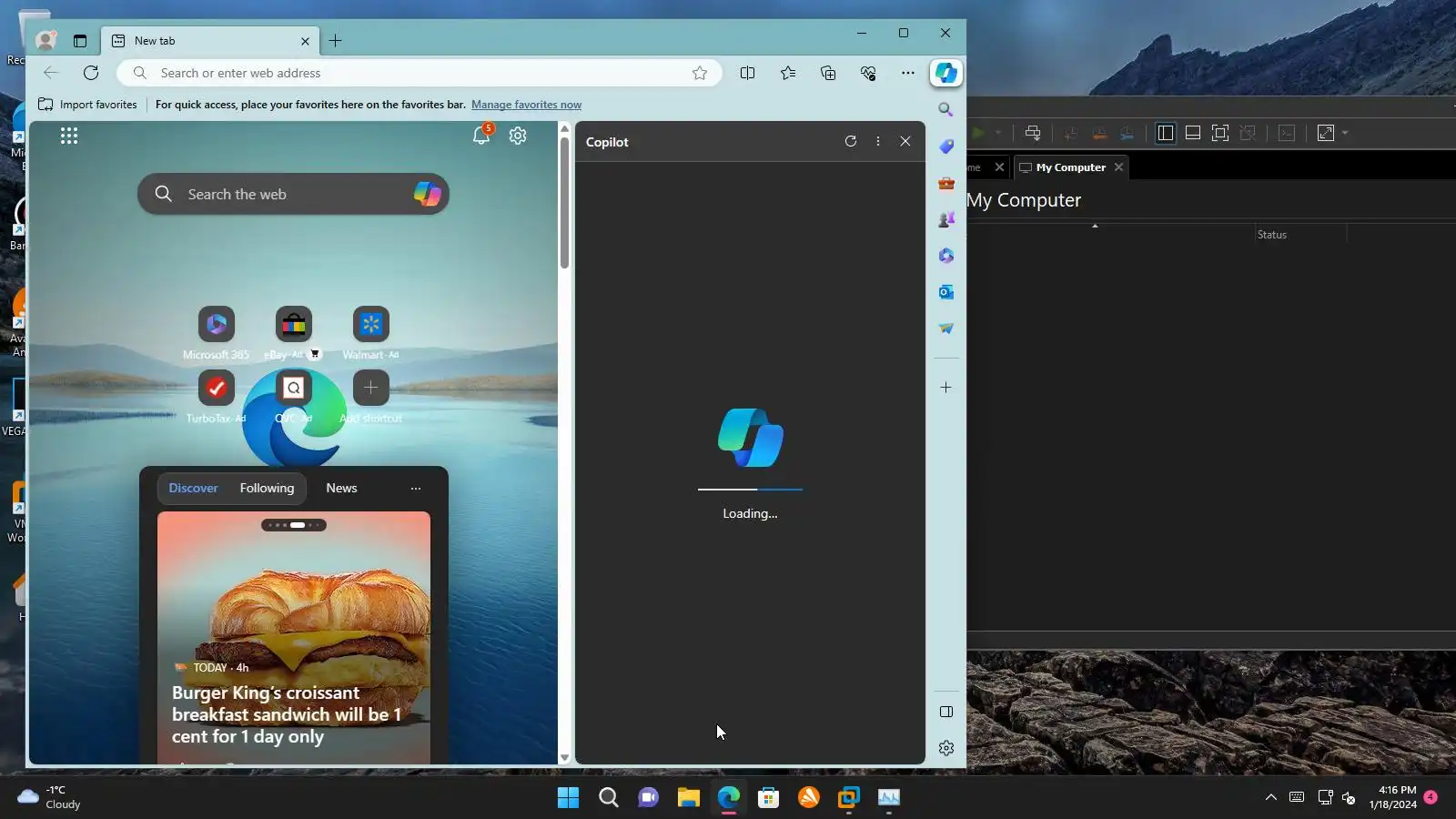Open new tab page settings gear
This screenshot has width=1456, height=819.
(x=518, y=136)
